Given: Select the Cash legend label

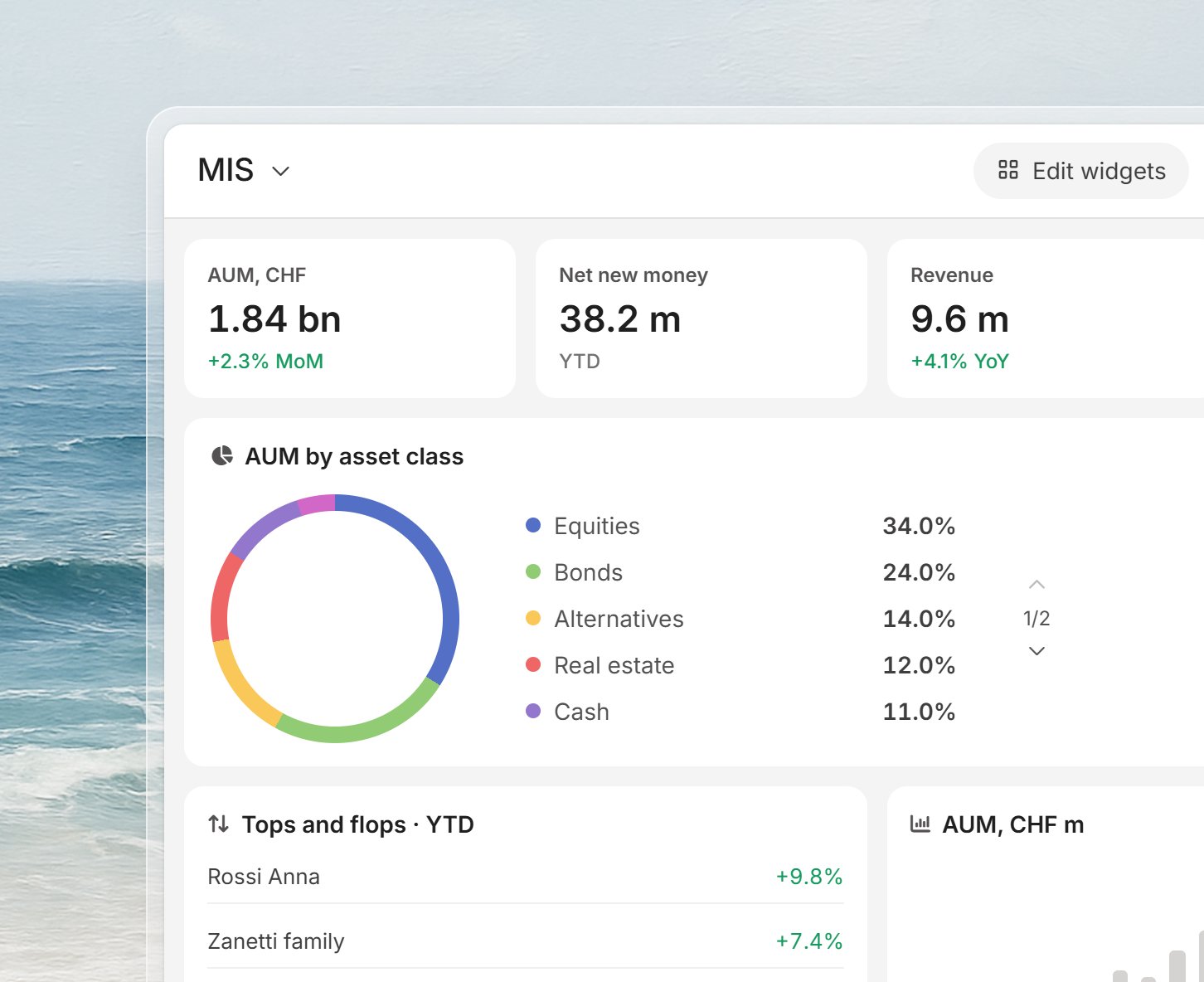Looking at the screenshot, I should click(582, 712).
